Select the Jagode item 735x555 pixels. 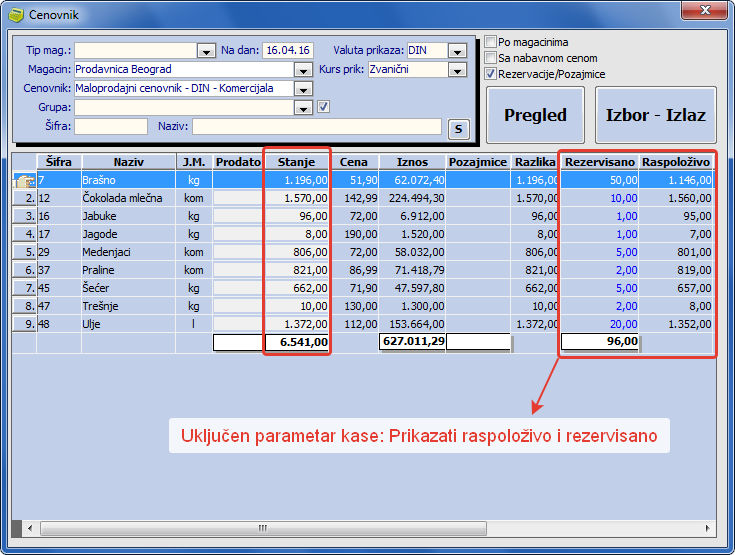[100, 234]
